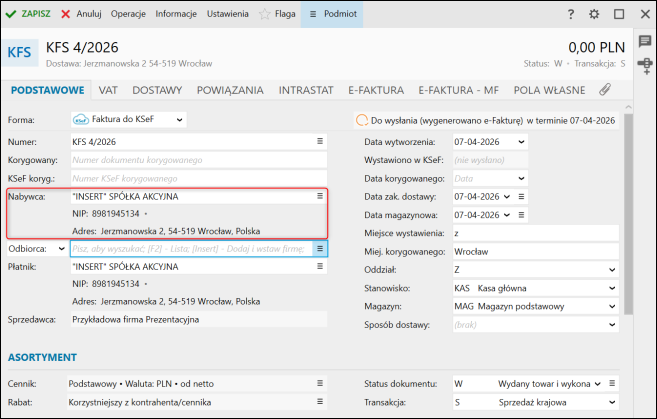Open the help question mark icon
This screenshot has height=419, width=657.
[571, 14]
